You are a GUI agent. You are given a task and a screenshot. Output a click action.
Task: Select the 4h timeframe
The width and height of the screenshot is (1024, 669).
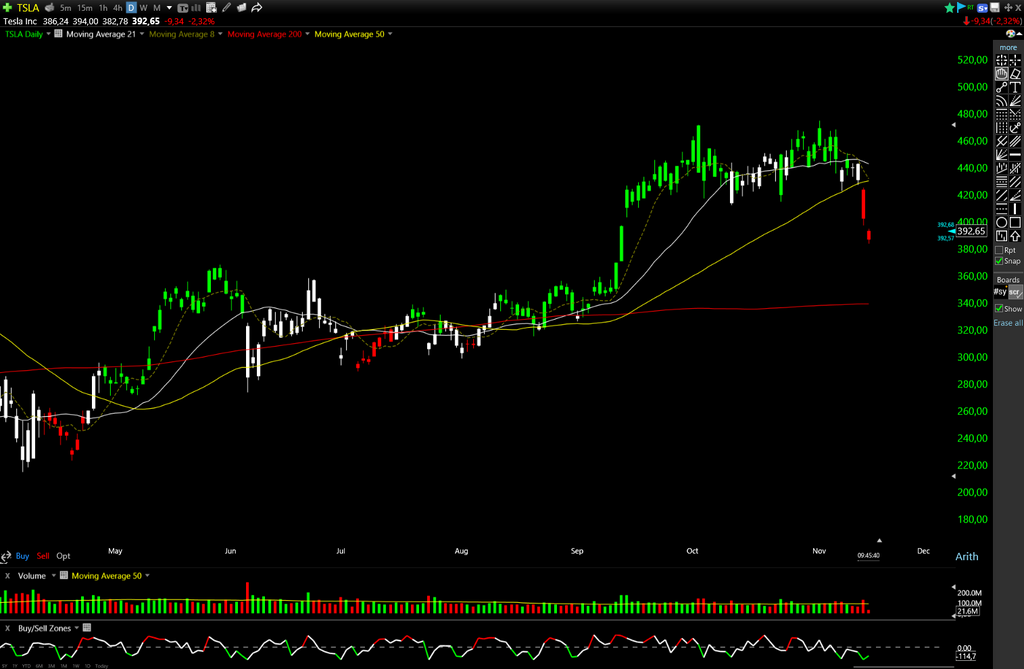(x=118, y=8)
